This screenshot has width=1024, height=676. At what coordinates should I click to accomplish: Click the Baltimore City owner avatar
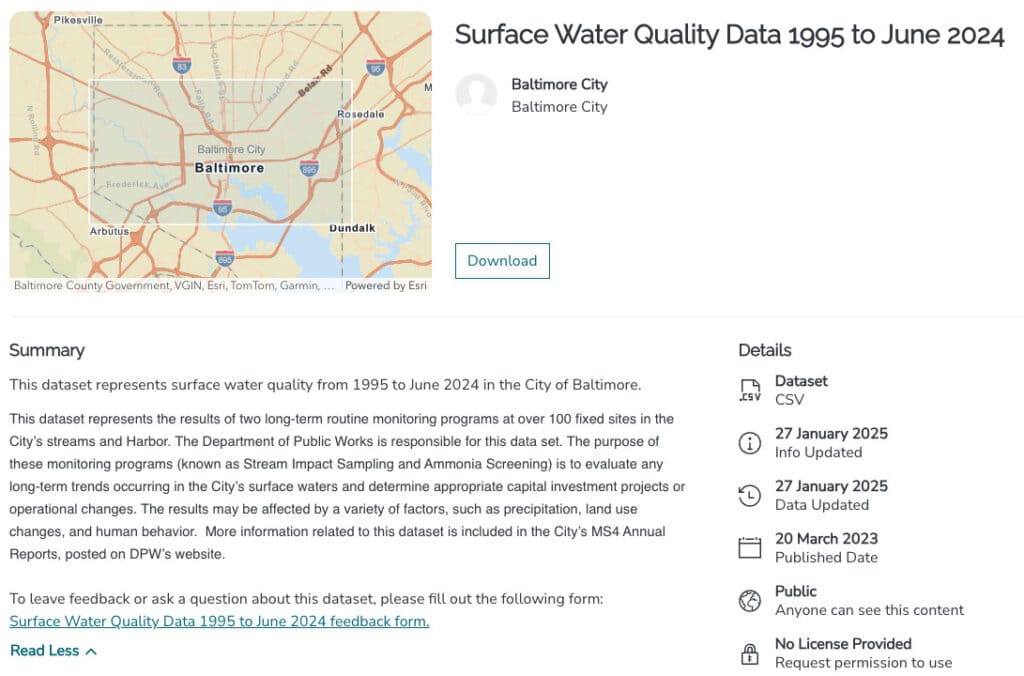476,95
